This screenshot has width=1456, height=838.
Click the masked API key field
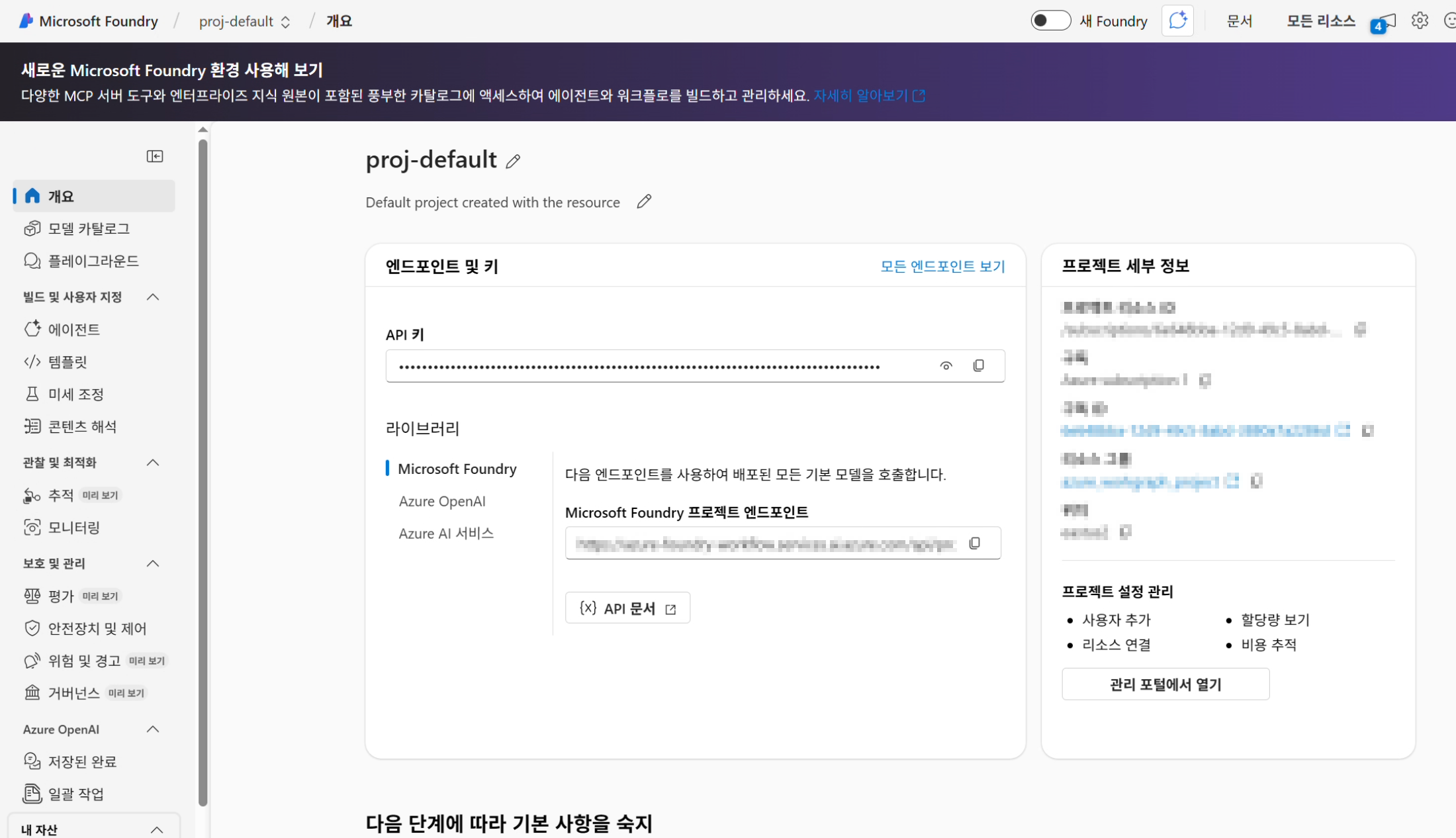[x=639, y=366]
